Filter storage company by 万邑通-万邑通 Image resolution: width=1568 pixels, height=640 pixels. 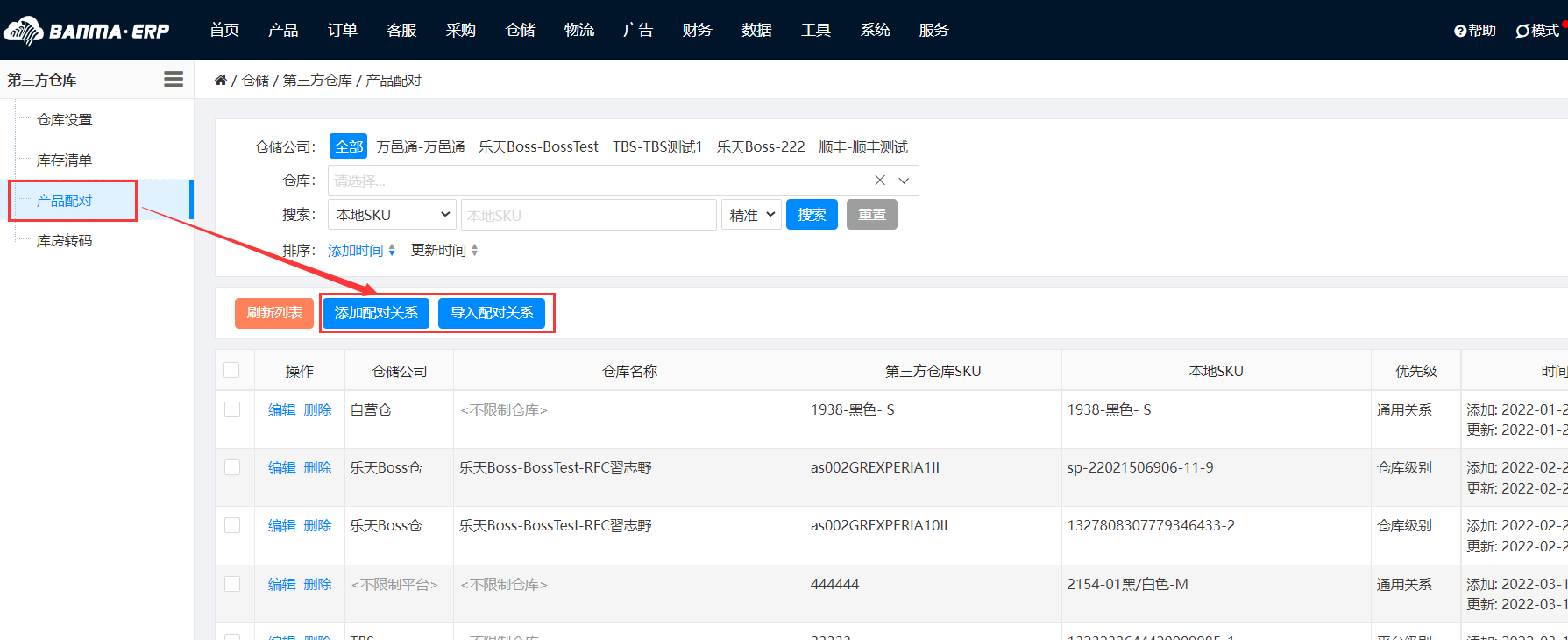[421, 146]
